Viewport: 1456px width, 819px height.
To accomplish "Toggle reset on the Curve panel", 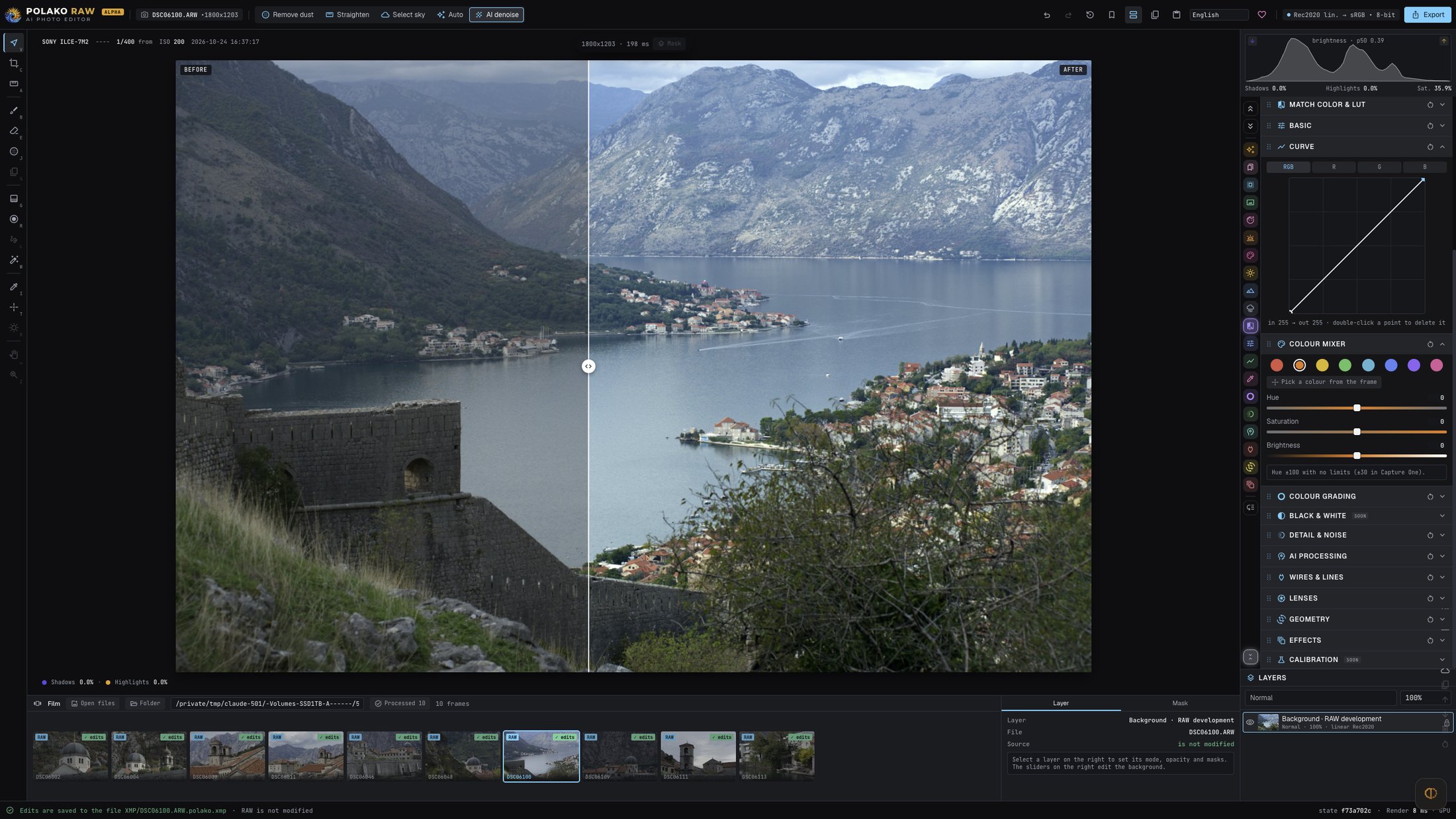I will (1430, 147).
